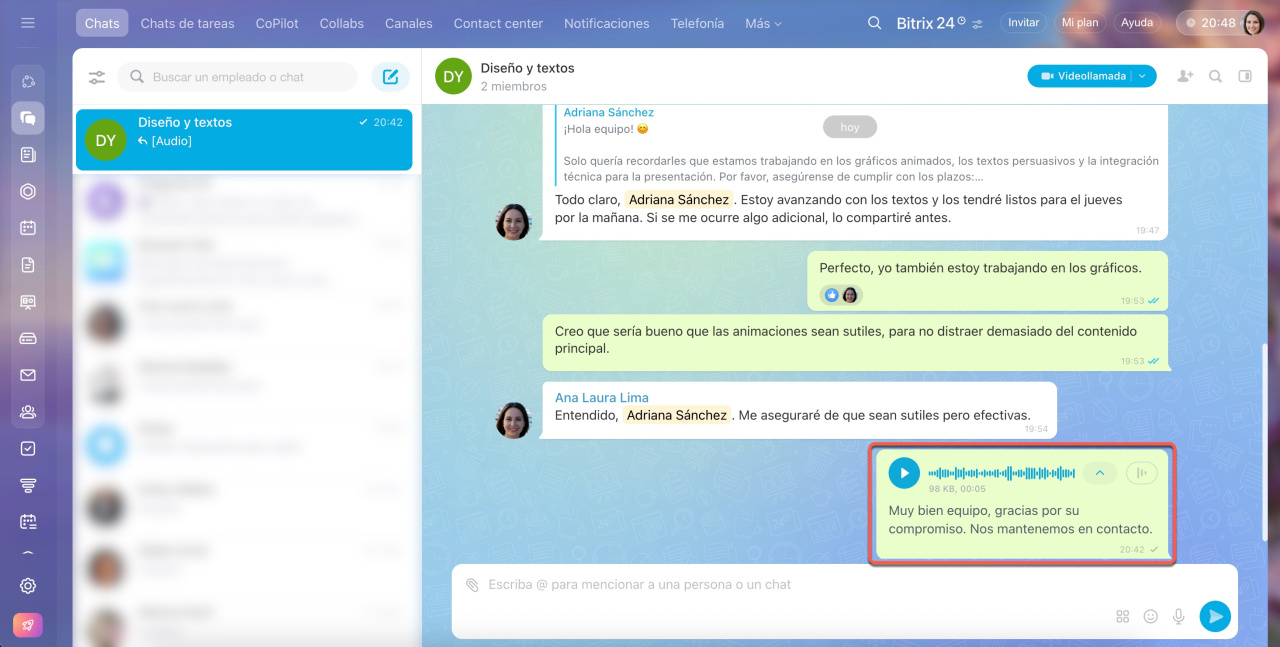Record audio with the microphone icon
This screenshot has width=1280, height=647.
pos(1179,617)
